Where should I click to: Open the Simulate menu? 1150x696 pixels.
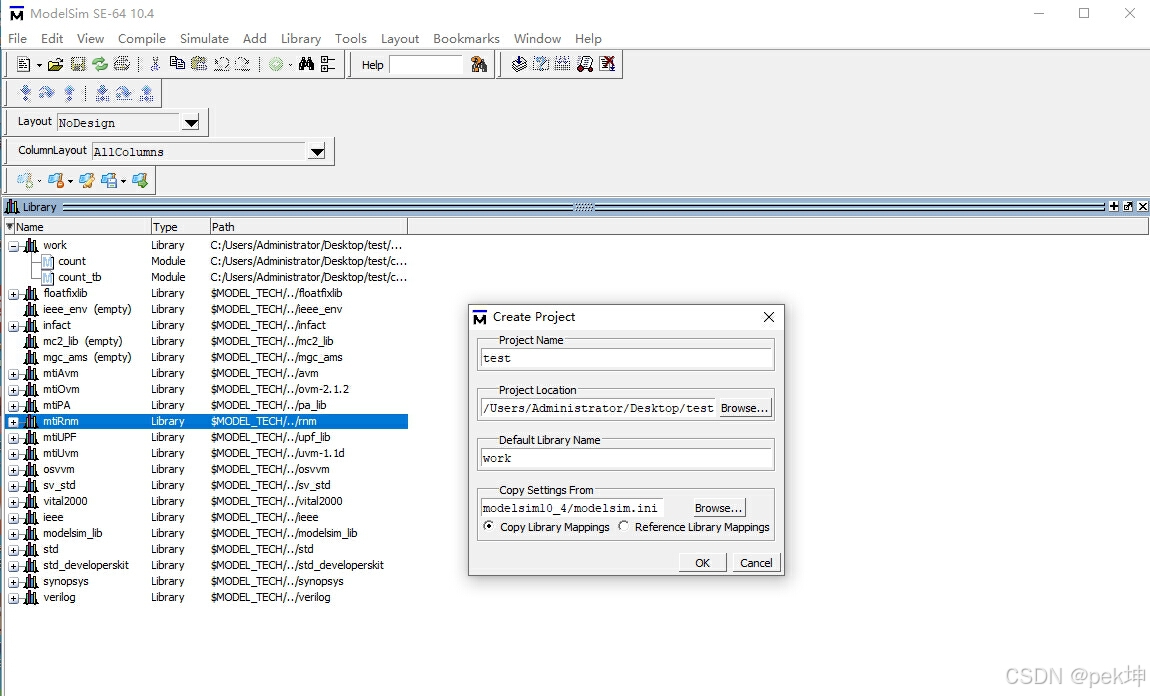pos(204,39)
